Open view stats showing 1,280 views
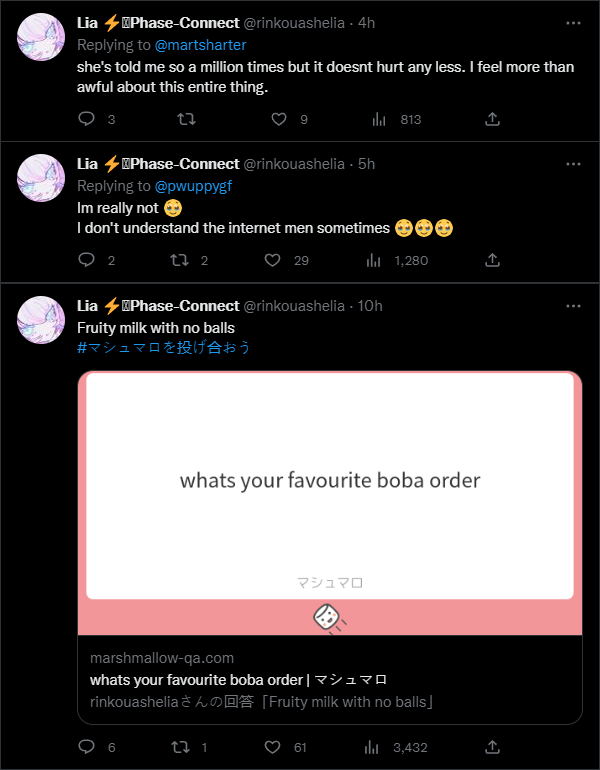The width and height of the screenshot is (600, 770). [374, 260]
